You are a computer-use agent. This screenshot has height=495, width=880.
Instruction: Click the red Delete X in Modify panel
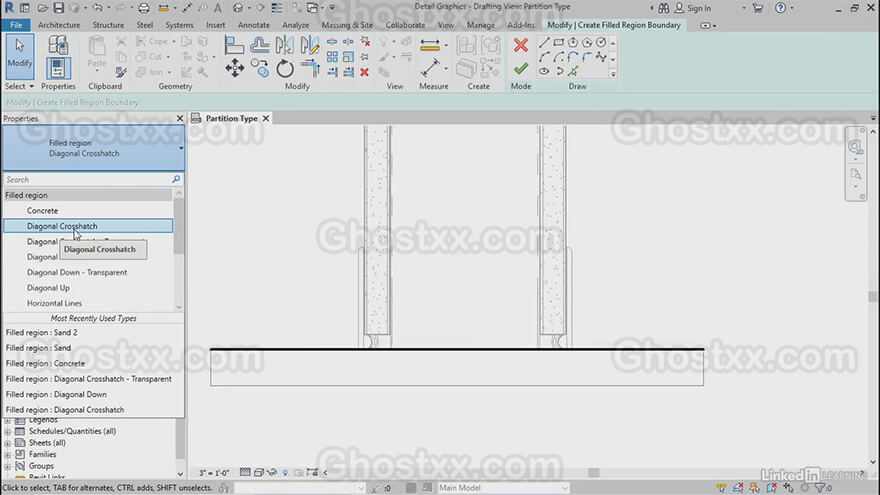pyautogui.click(x=365, y=72)
